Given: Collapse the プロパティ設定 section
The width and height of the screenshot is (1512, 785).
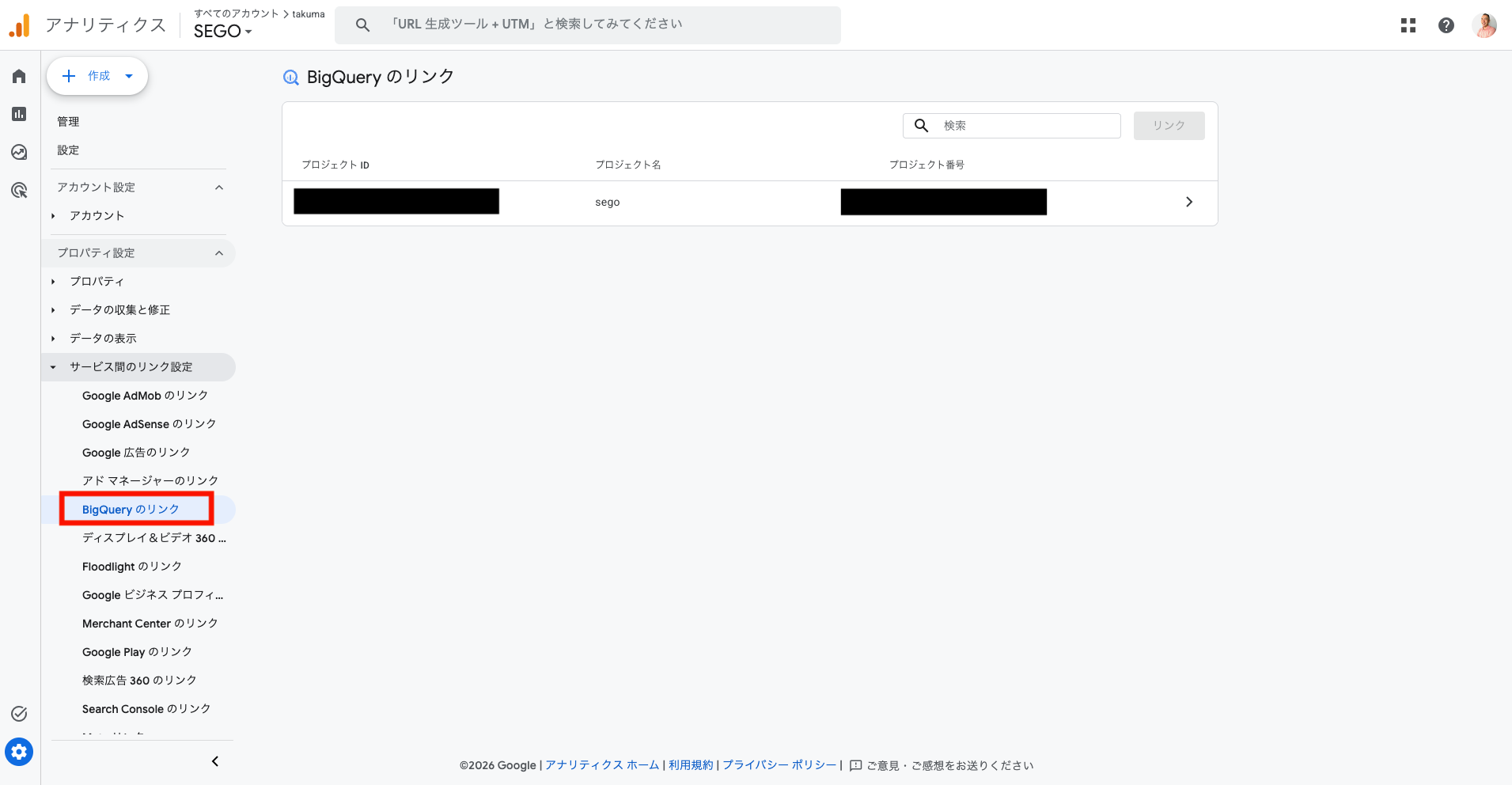Looking at the screenshot, I should point(219,253).
